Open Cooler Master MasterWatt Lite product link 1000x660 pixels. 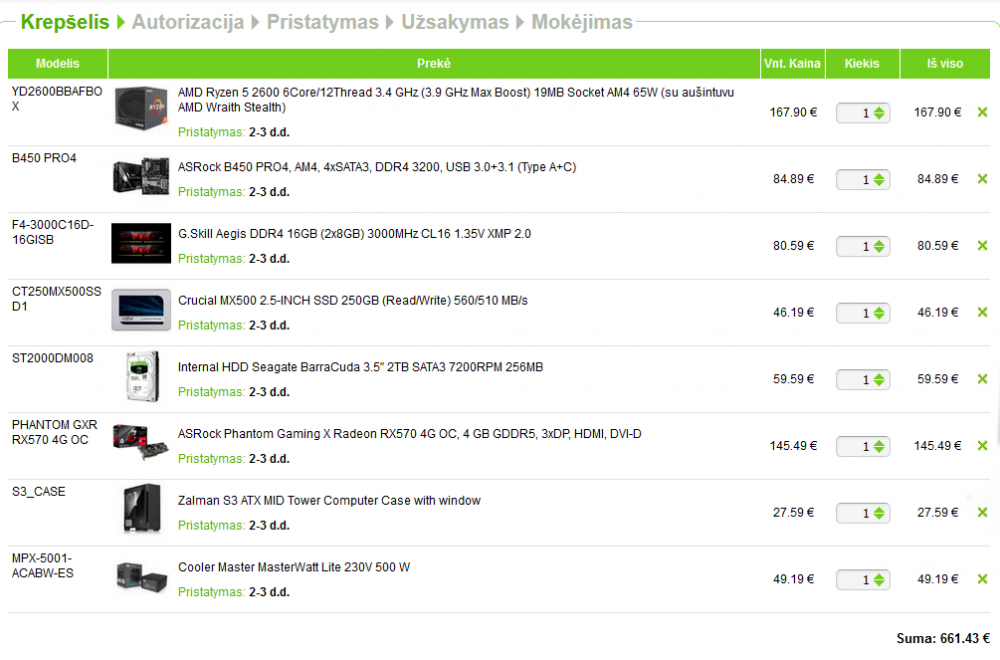click(x=294, y=568)
